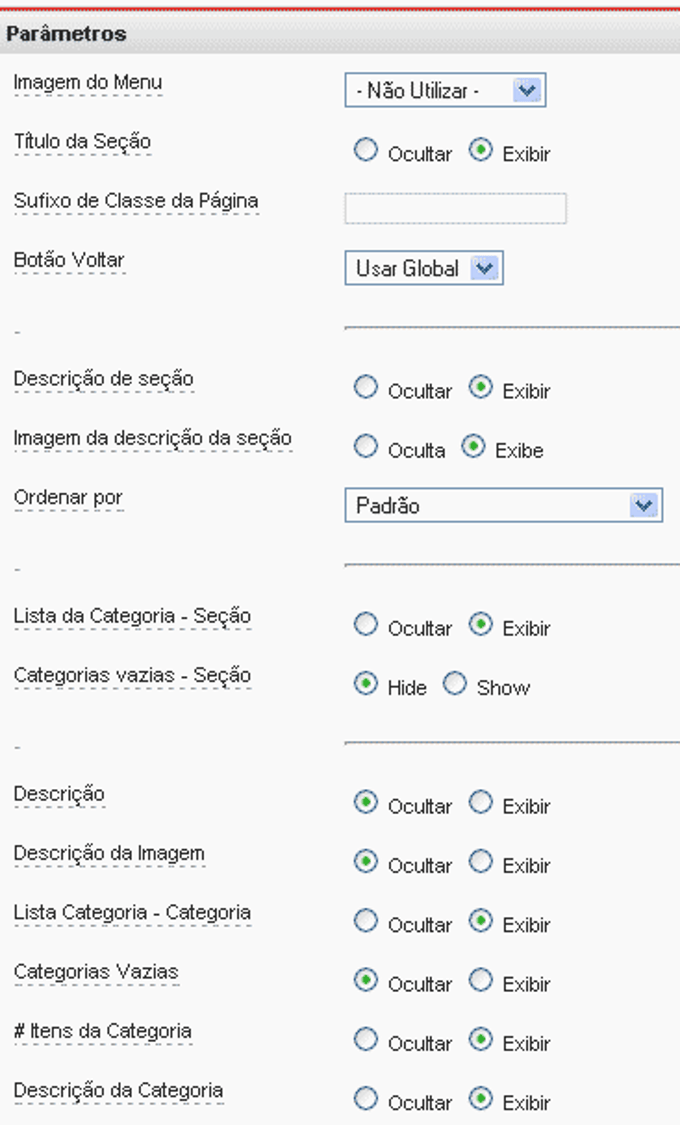680x1125 pixels.
Task: Choose 'Show' for Categorias vazias - Seção
Action: tap(456, 683)
